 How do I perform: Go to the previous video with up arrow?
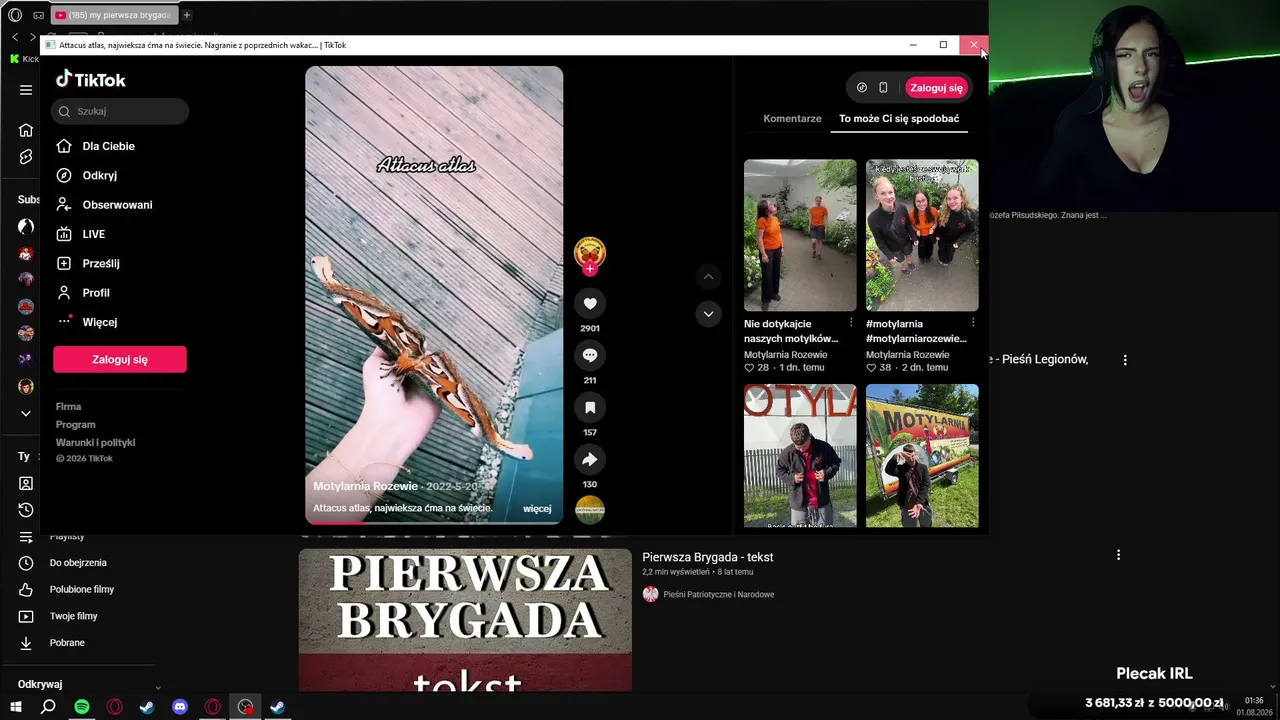(x=708, y=277)
